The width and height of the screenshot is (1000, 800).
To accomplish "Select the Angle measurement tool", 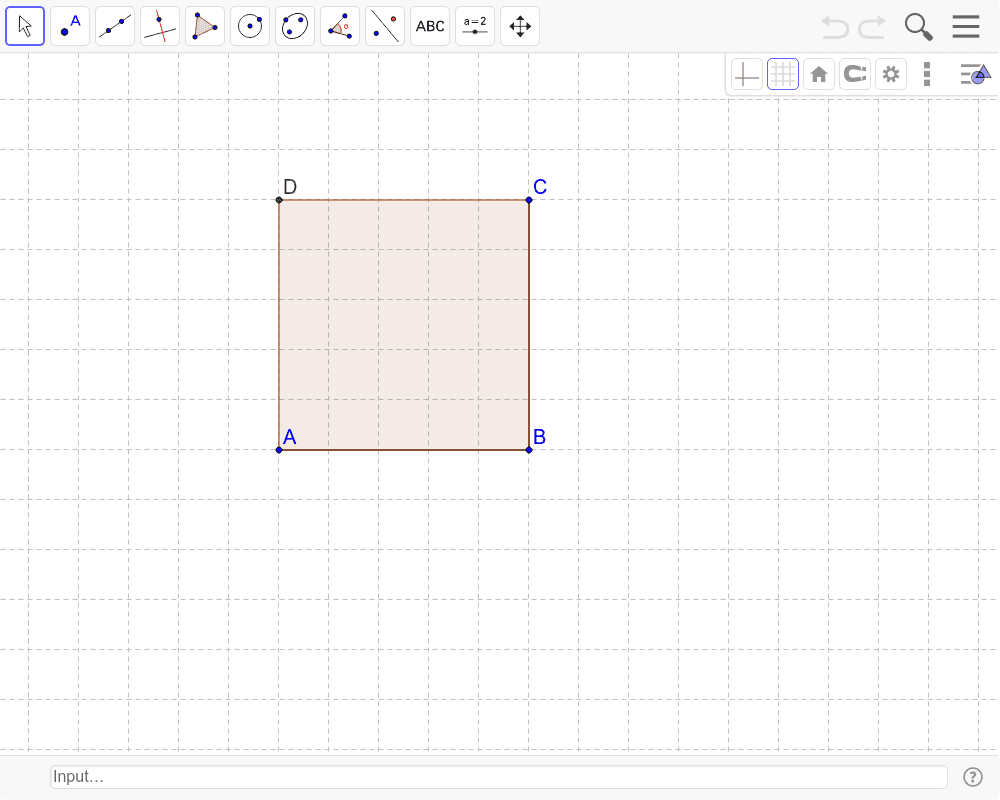I will (340, 26).
